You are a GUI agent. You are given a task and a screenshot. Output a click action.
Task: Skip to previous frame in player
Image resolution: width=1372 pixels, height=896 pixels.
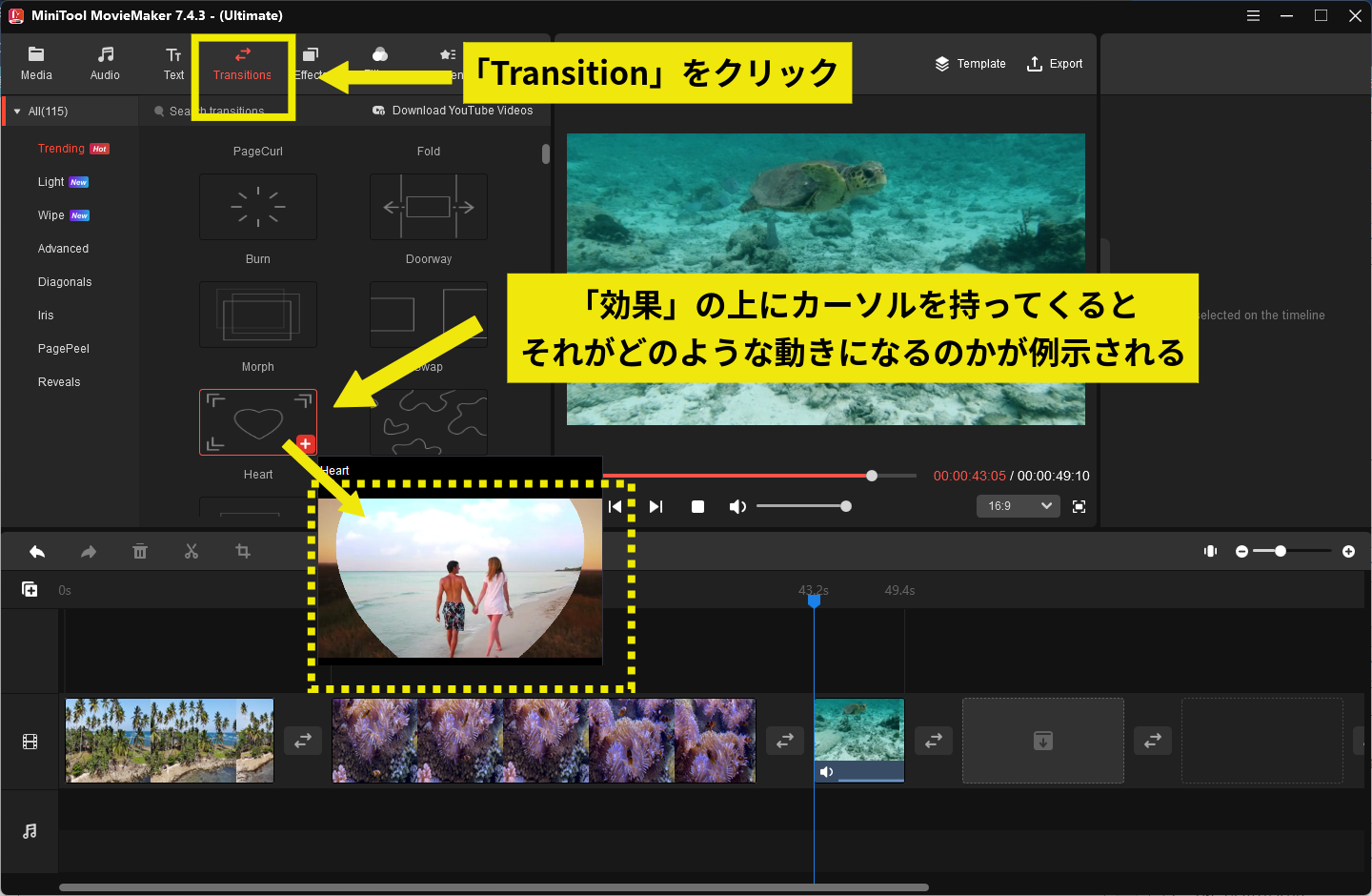pos(615,506)
